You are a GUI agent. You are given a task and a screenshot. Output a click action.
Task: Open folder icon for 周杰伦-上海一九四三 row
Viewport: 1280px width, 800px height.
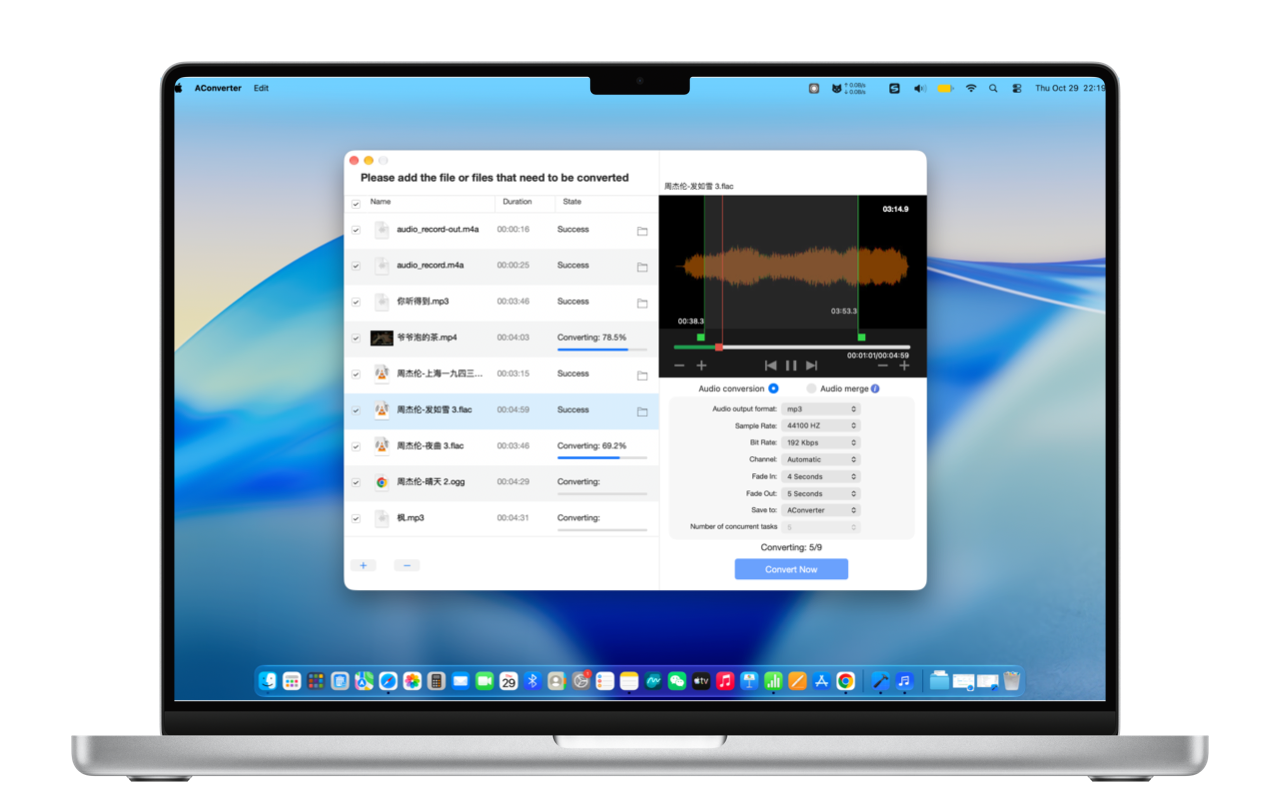(642, 375)
